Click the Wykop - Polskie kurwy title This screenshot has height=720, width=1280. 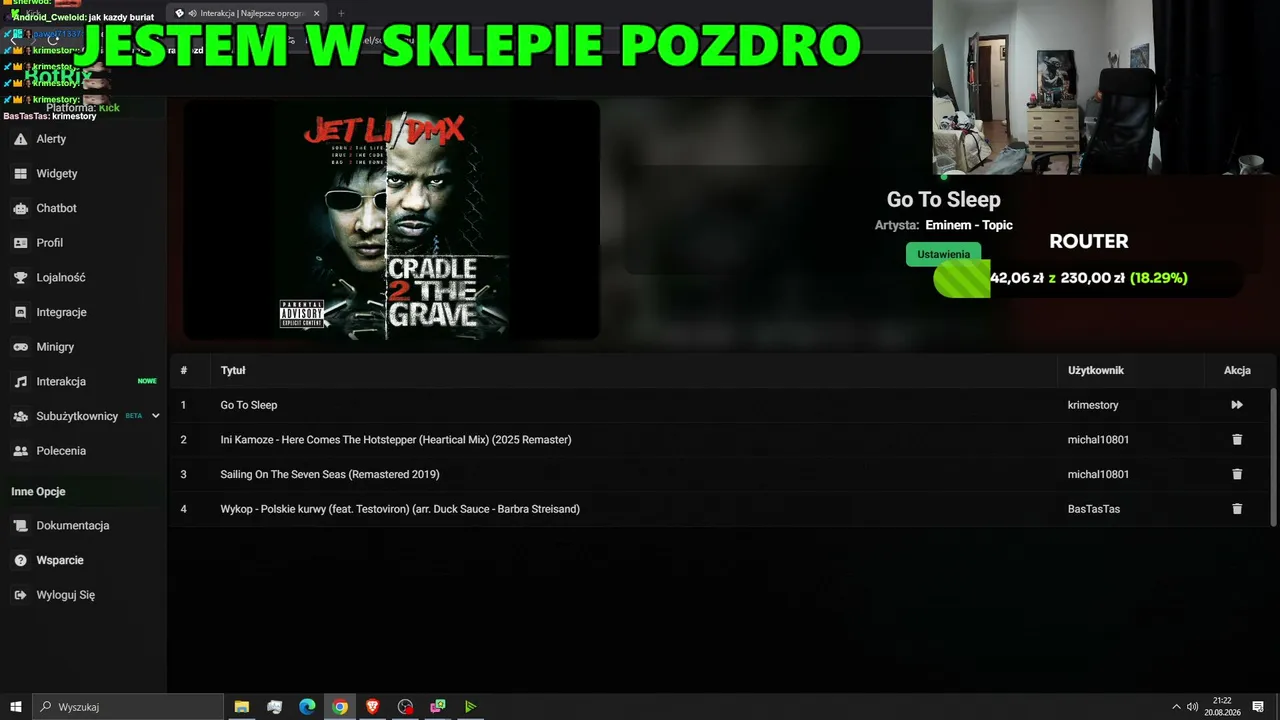[x=400, y=509]
